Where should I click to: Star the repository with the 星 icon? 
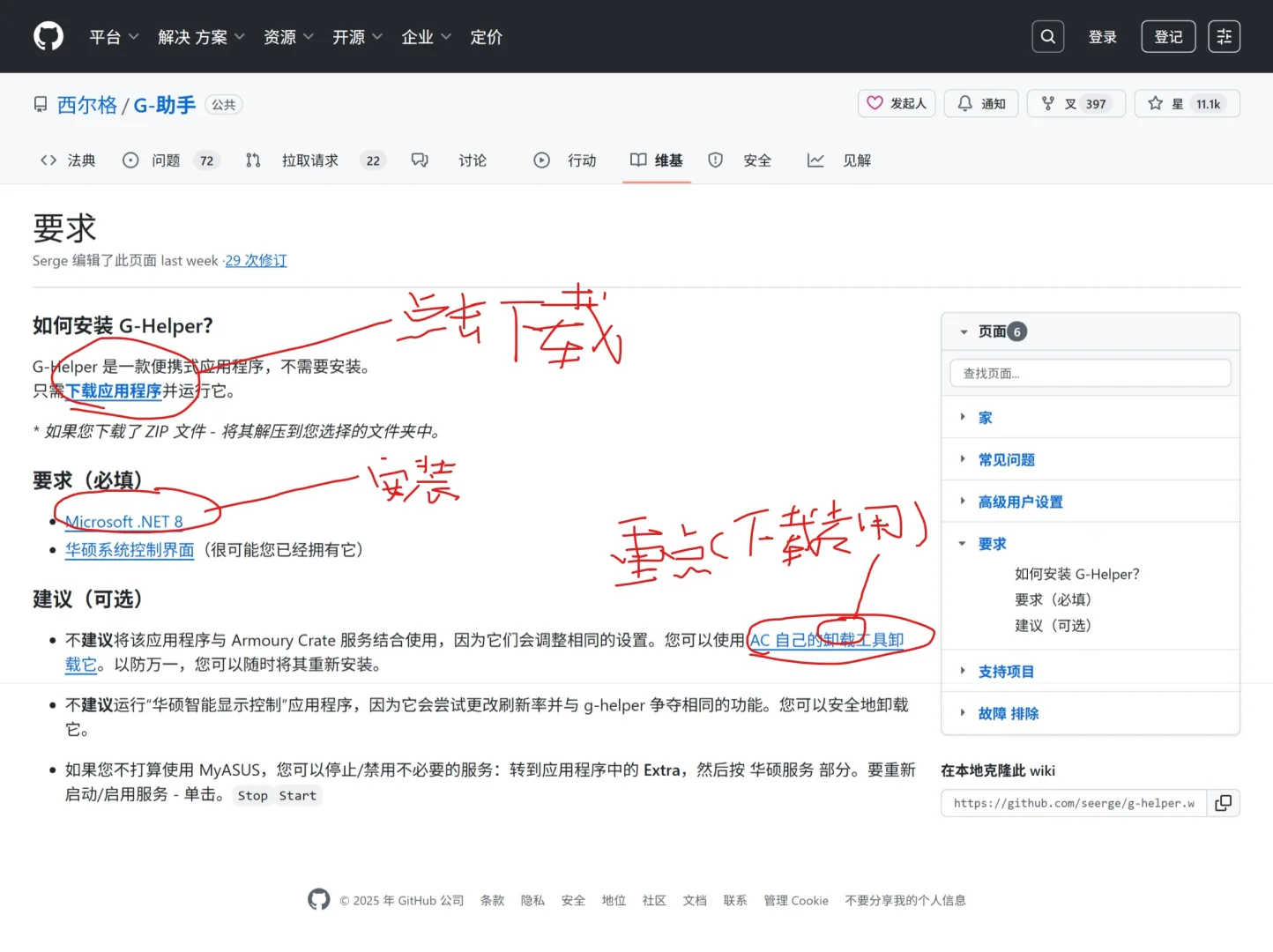1155,103
